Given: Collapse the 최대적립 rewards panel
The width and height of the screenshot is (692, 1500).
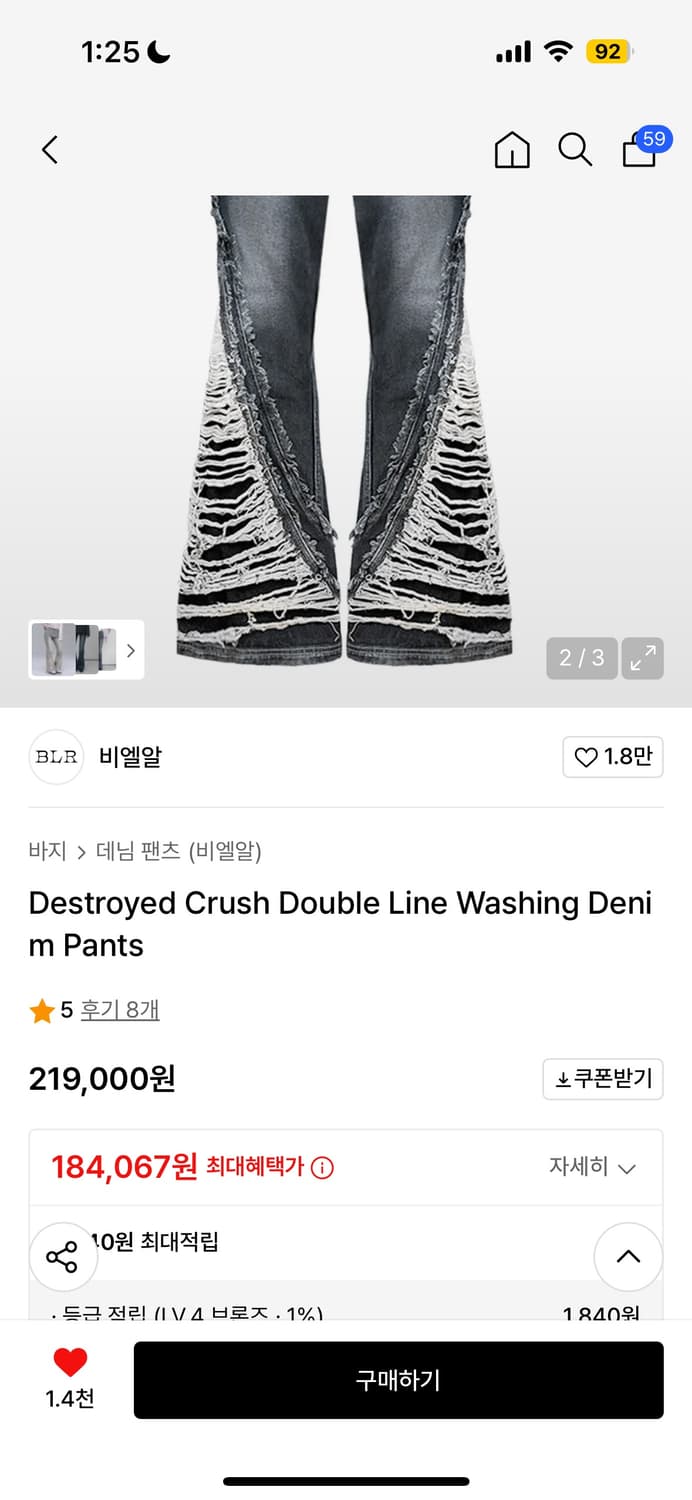Looking at the screenshot, I should 628,1256.
